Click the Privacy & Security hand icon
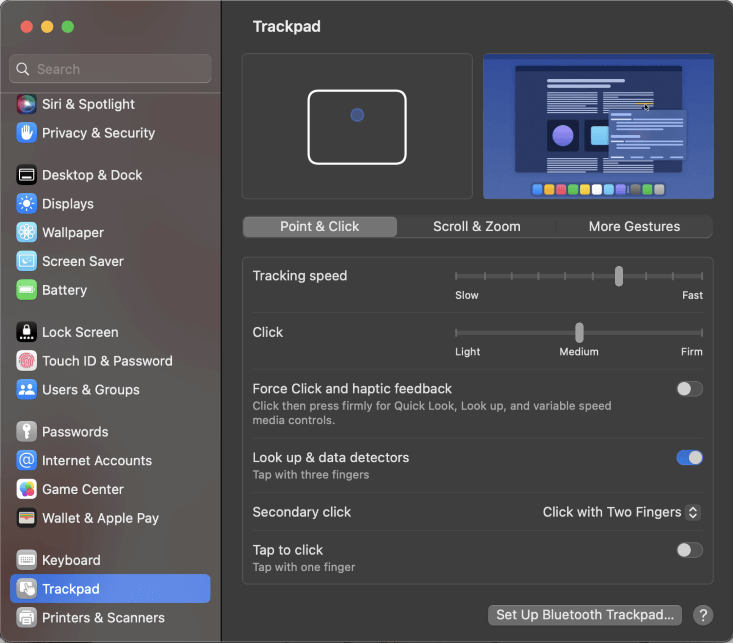 coord(27,133)
